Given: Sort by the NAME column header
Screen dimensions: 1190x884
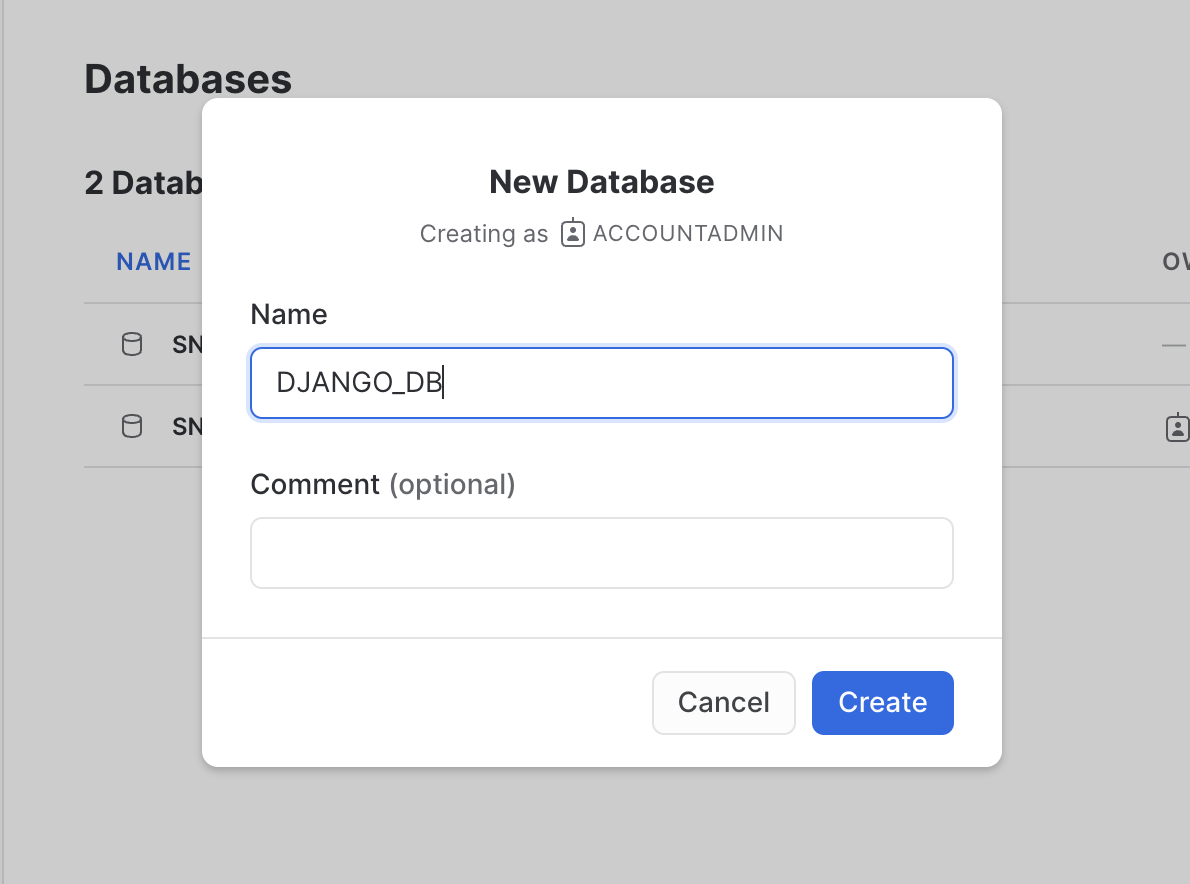Looking at the screenshot, I should (x=153, y=262).
